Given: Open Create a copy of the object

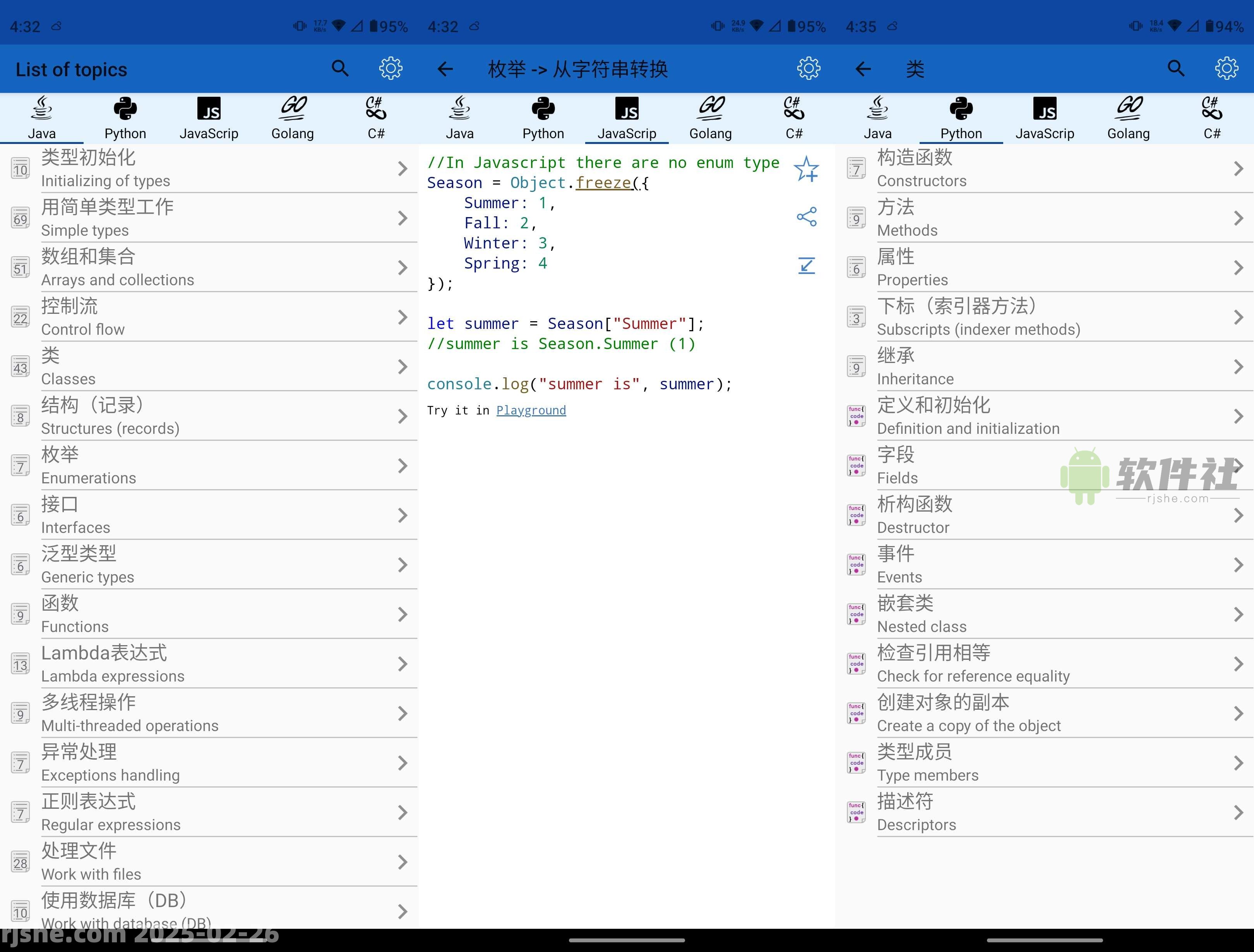Looking at the screenshot, I should 1045,713.
